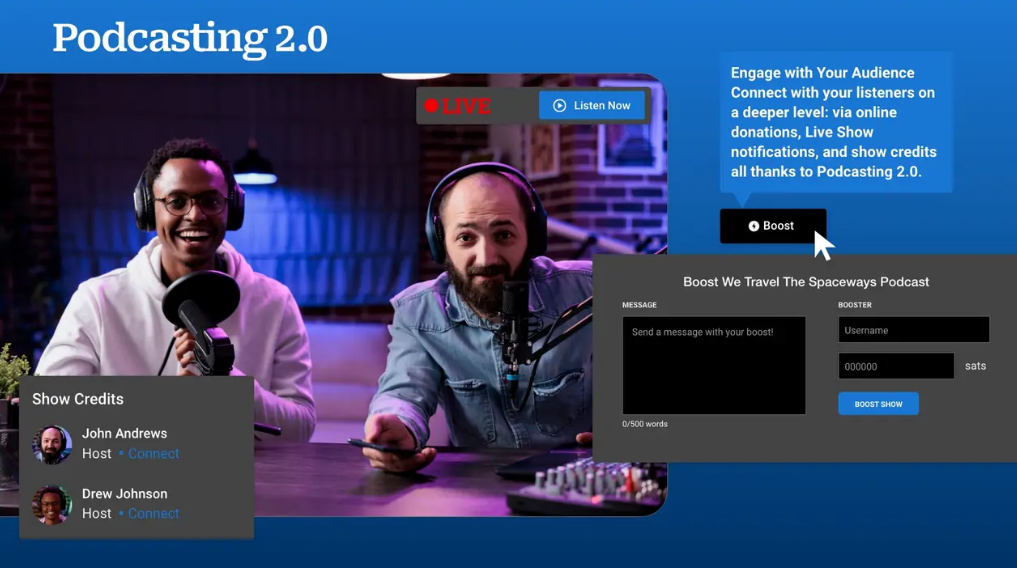Click the BOOST SHOW button
Screen dimensions: 1017x568
[x=878, y=404]
